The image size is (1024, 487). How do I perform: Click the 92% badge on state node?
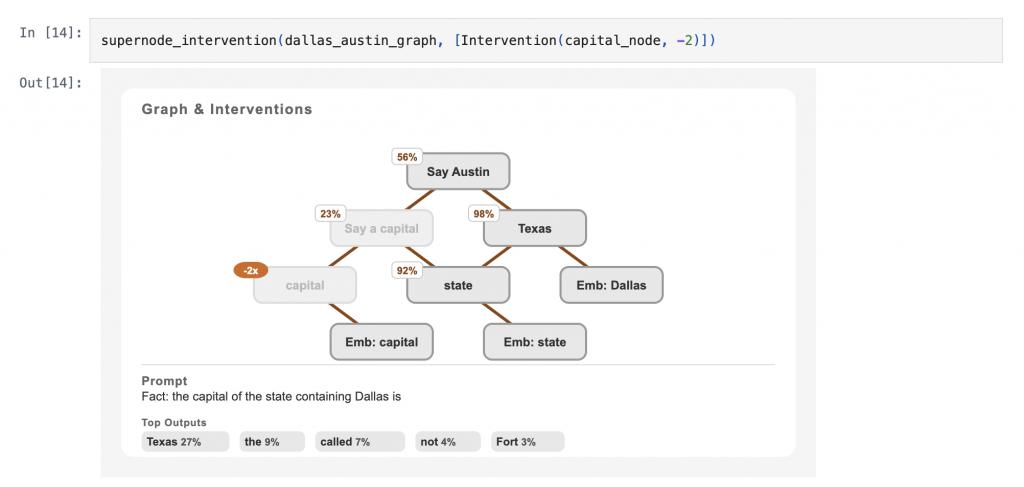[407, 270]
